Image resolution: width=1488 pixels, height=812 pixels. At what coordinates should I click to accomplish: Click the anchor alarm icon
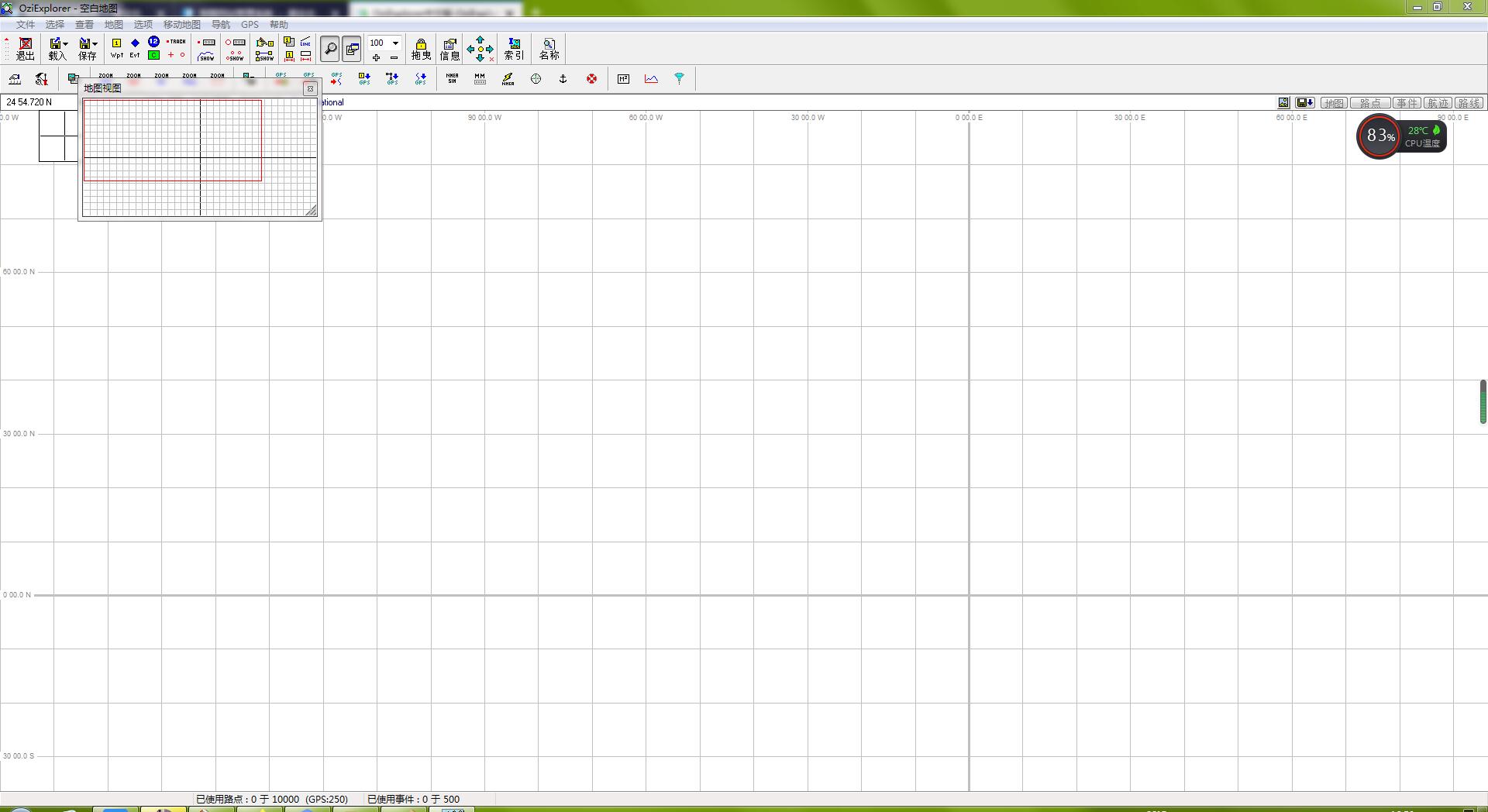563,78
